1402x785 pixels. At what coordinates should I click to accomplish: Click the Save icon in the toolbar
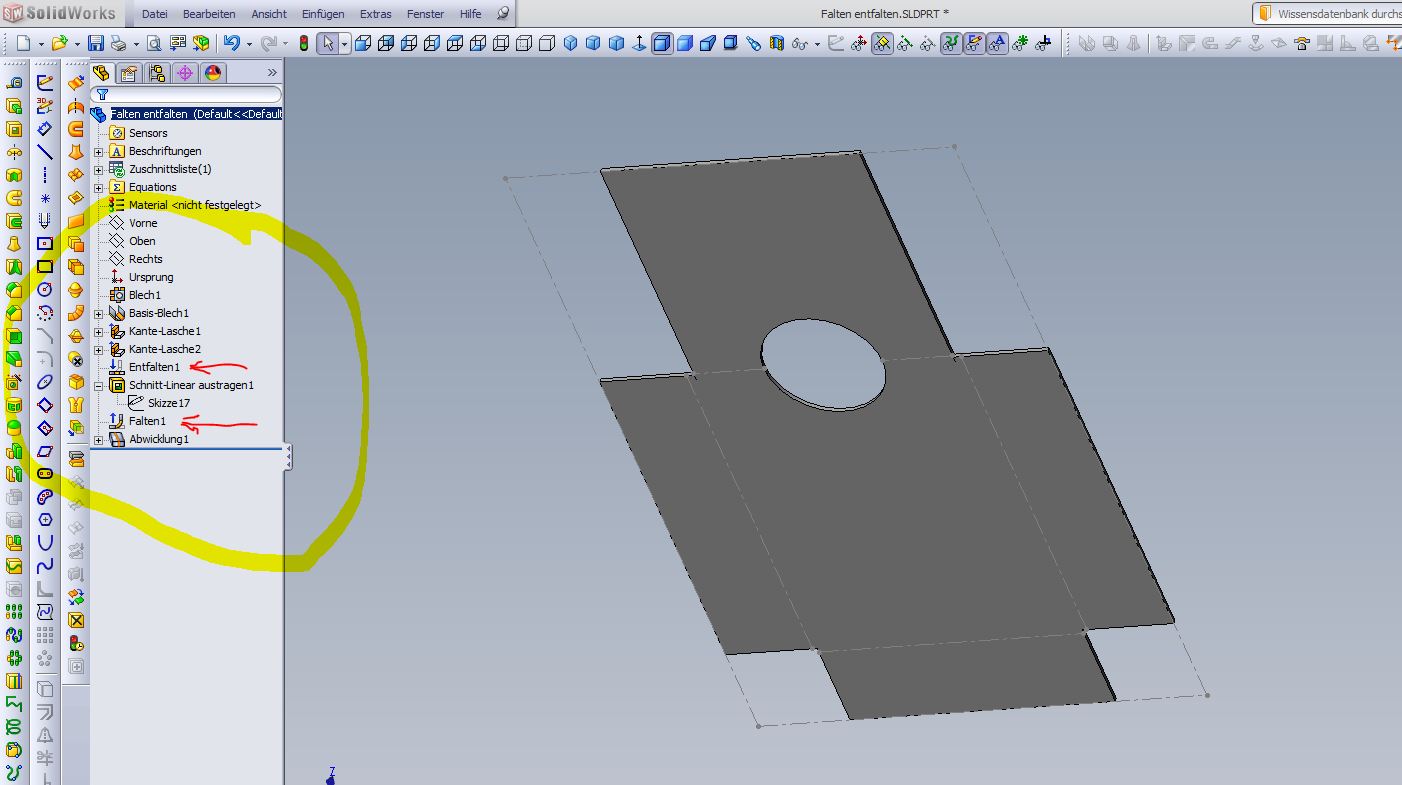pos(96,43)
